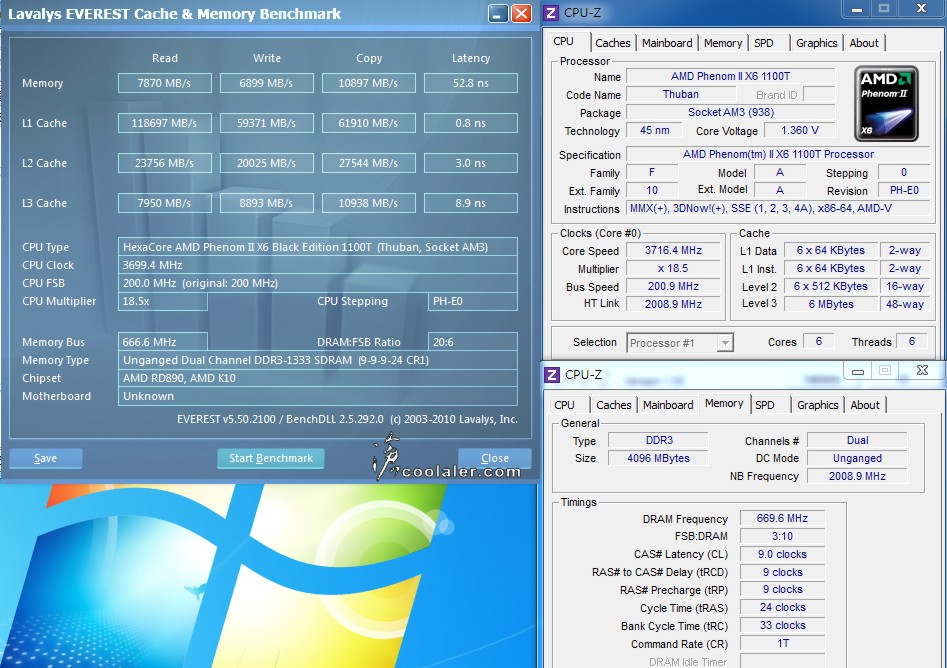Image resolution: width=947 pixels, height=668 pixels.
Task: Click Memory Type field Unganged Dual Channel DDR3-1333
Action: point(318,360)
